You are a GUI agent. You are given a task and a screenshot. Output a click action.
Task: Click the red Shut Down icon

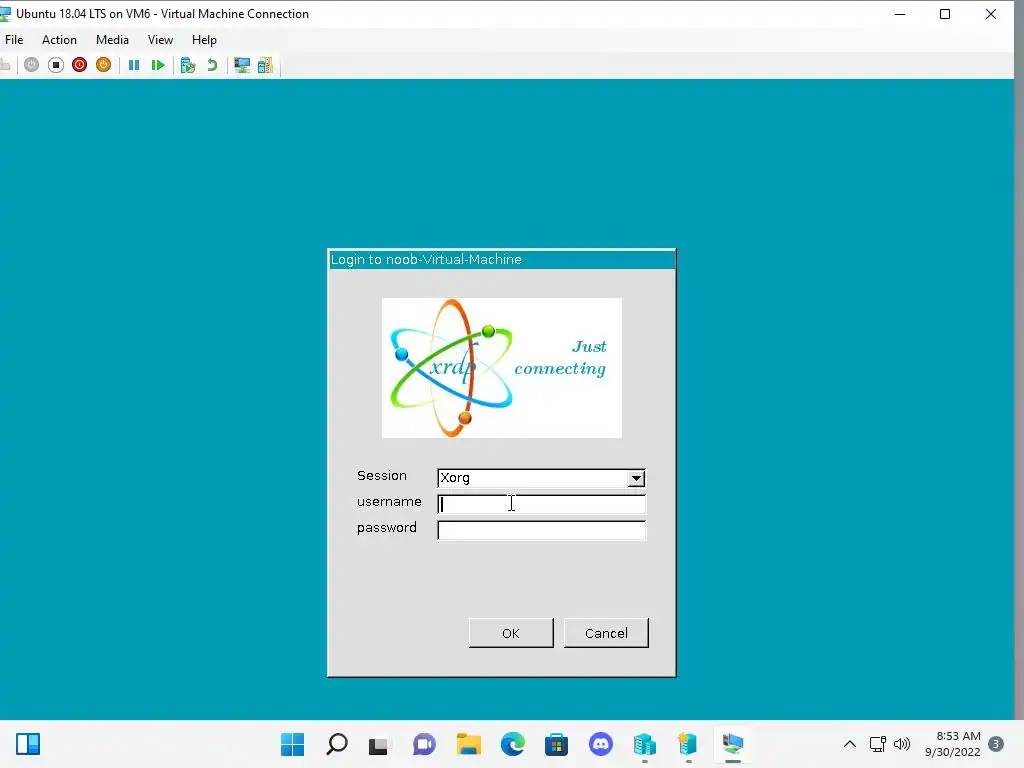79,65
